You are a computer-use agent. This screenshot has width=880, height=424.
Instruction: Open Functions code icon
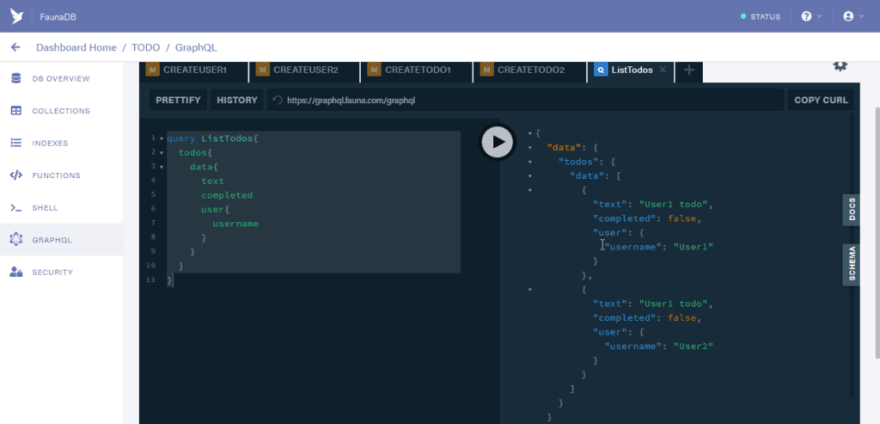click(16, 175)
